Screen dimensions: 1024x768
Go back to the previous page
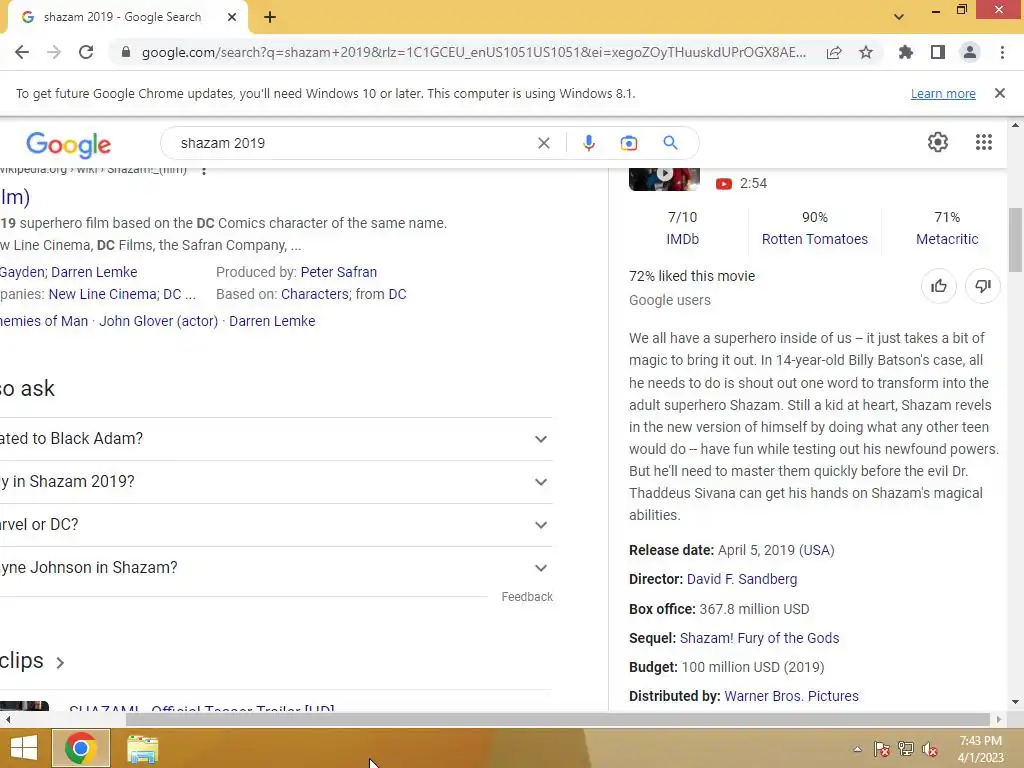click(x=22, y=52)
